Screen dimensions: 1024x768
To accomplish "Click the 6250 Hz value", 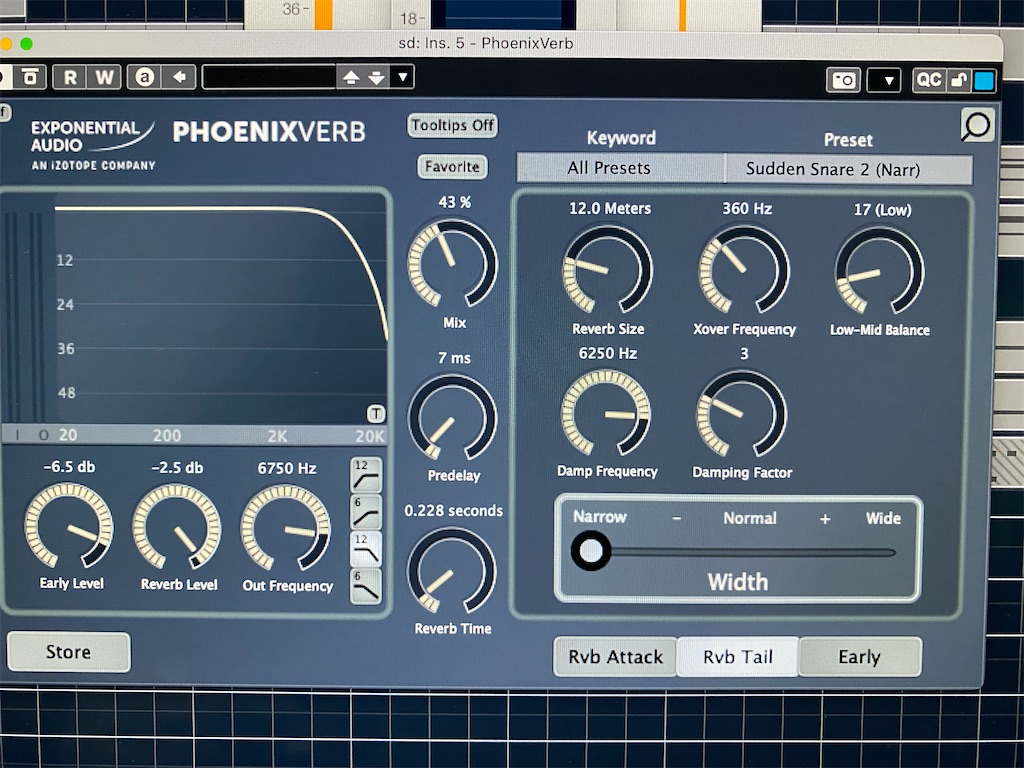I will 607,353.
